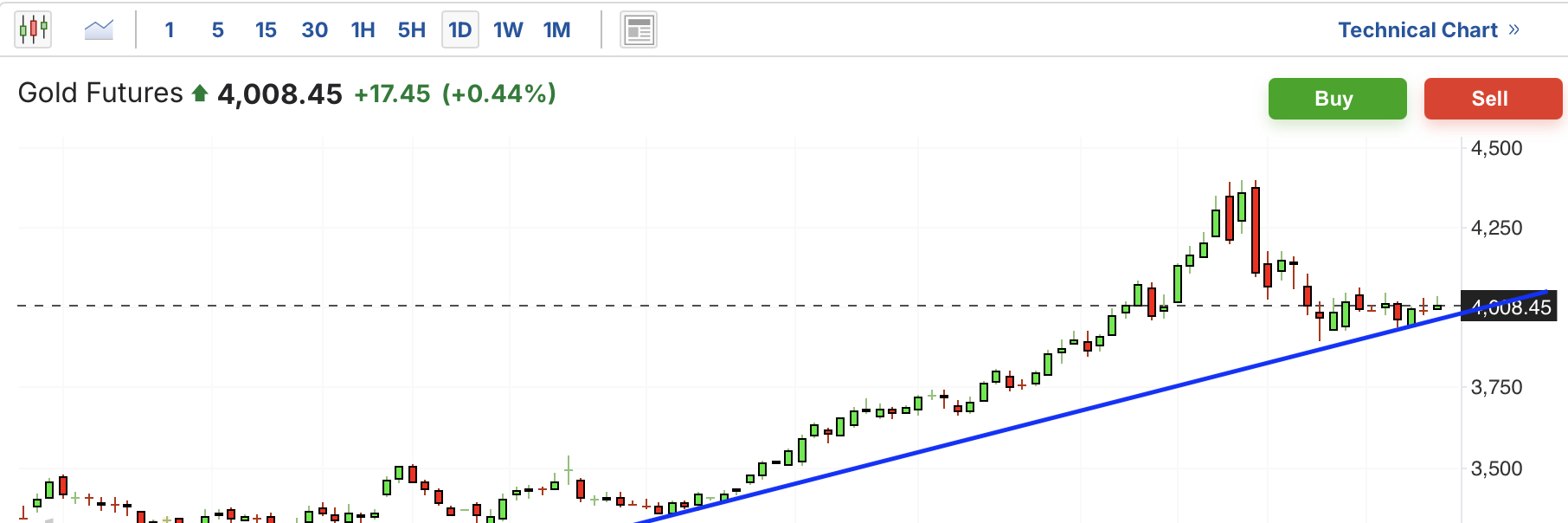Select the 1 minute interval
Screen dimensions: 1568x523
point(170,30)
